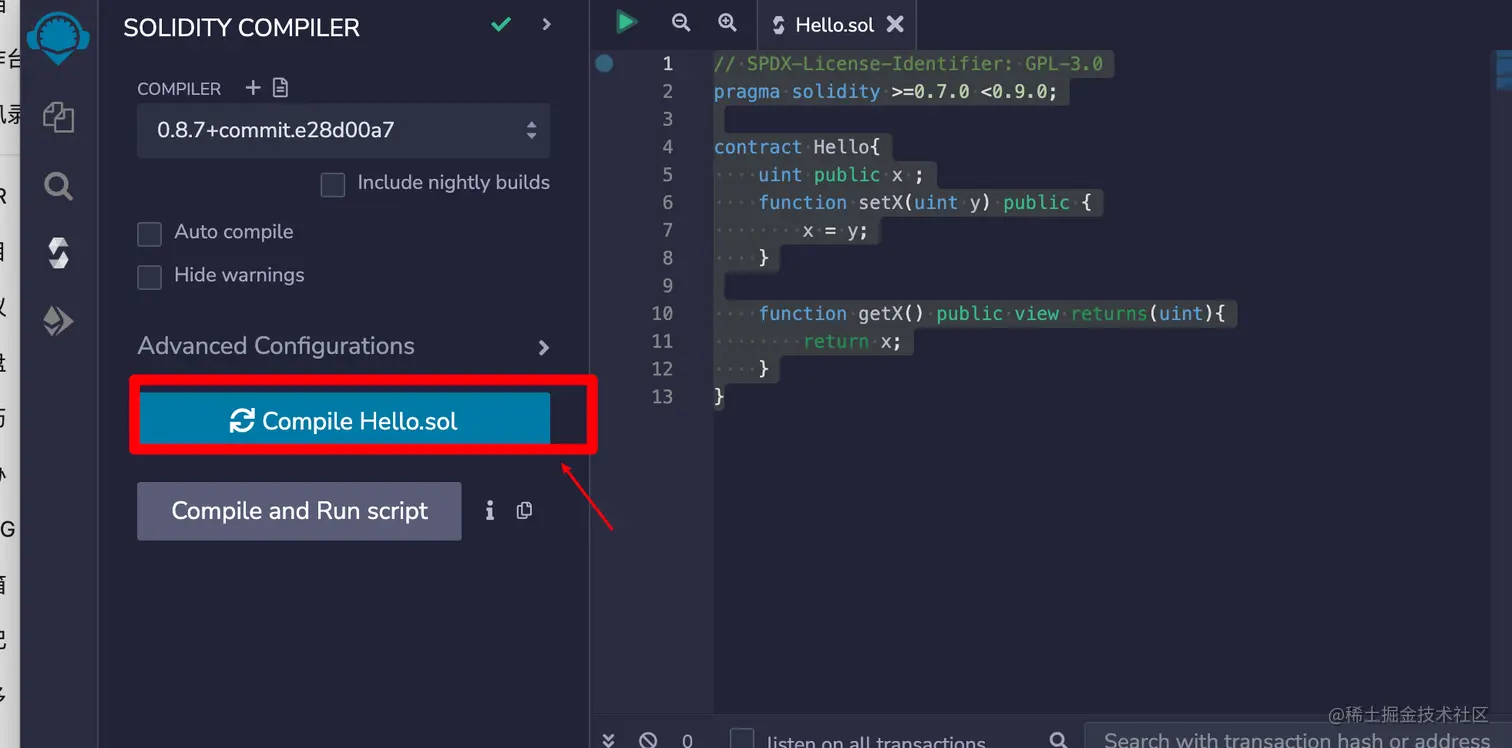This screenshot has height=748, width=1512.
Task: Click Compile Hello.sol button
Action: coord(344,419)
